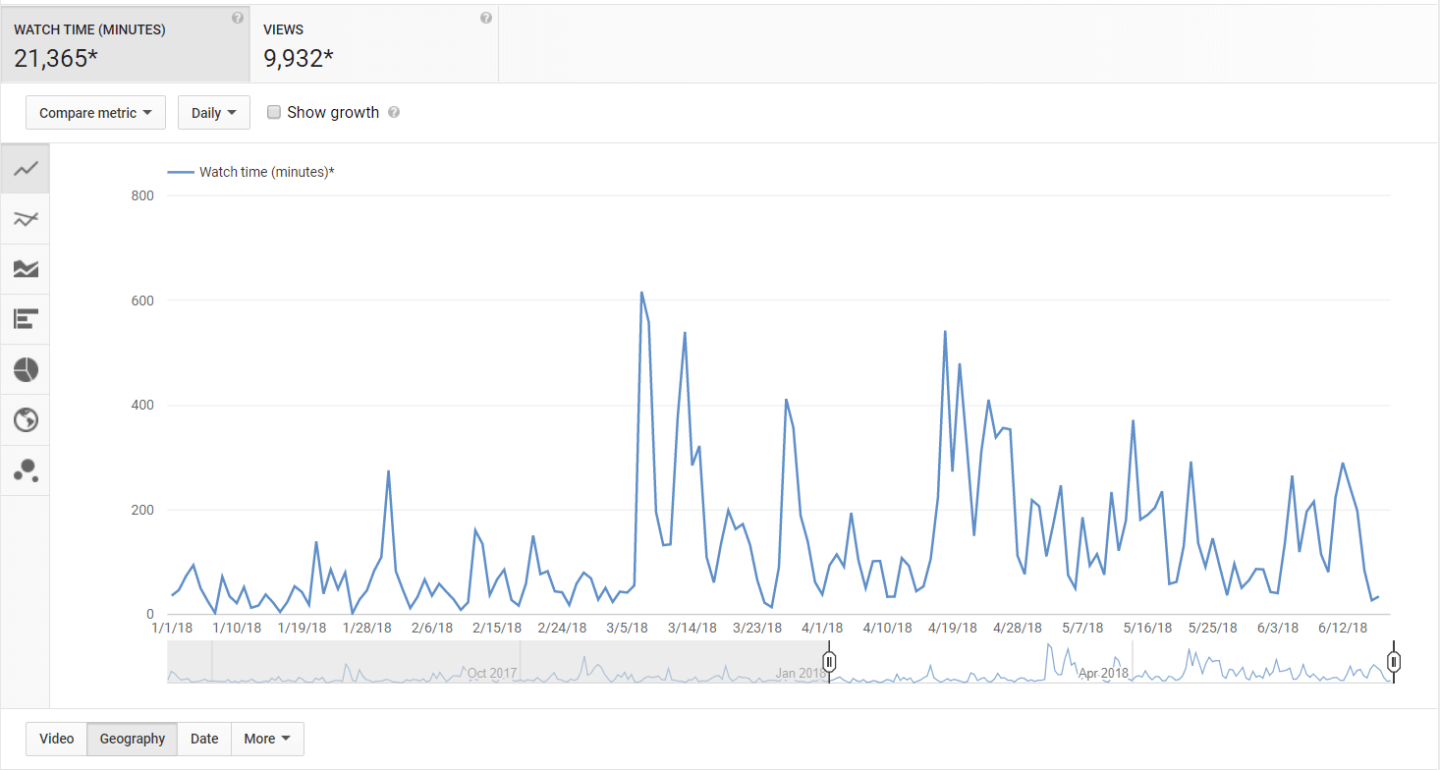Click help icon on Watch Time card
Viewport: 1440px width, 770px height.
pos(237,18)
